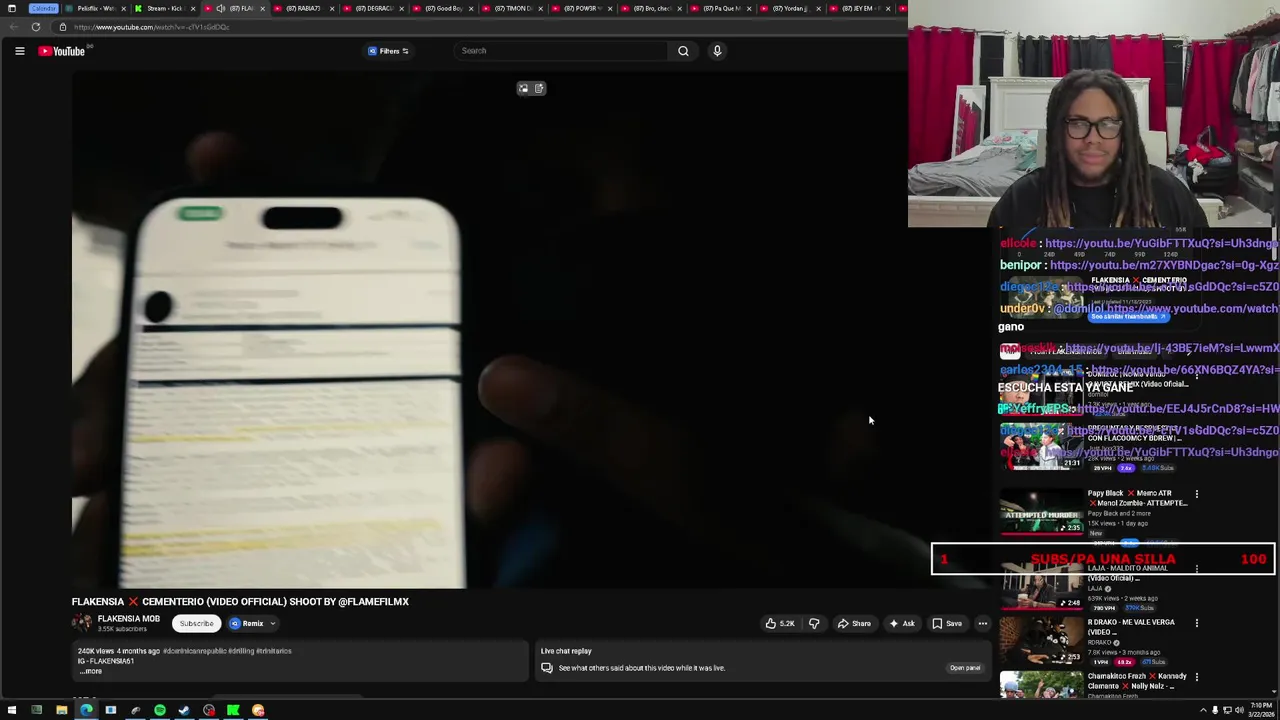The width and height of the screenshot is (1280, 720).
Task: Open the more actions ellipsis beside Save
Action: coord(983,623)
